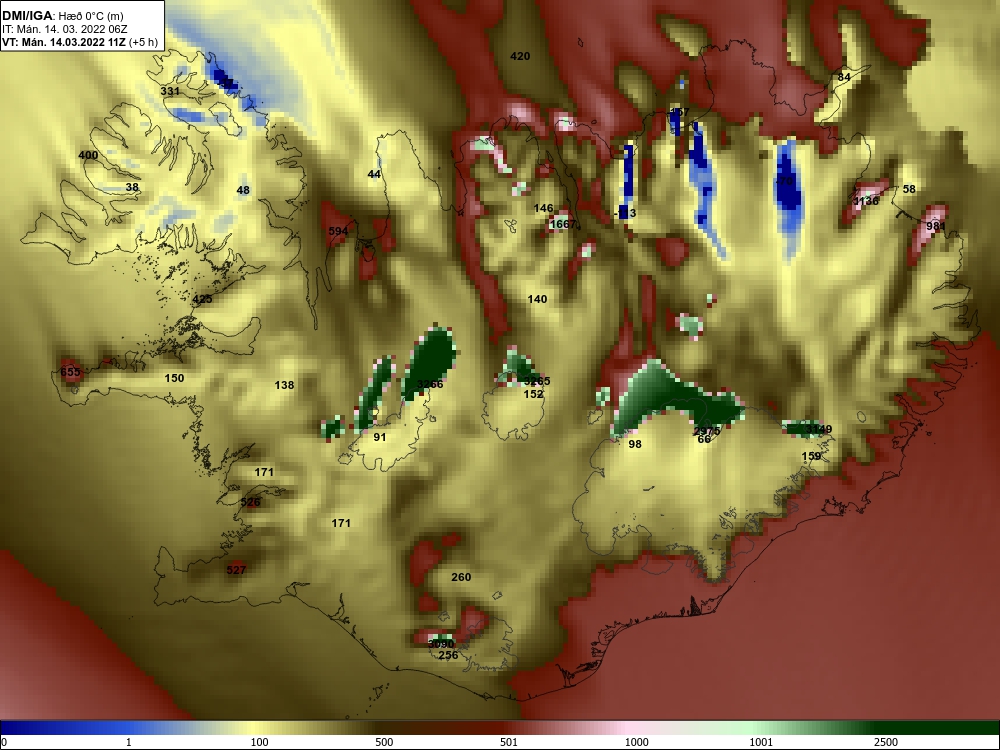Click the map value 146
The image size is (1000, 750).
click(543, 208)
